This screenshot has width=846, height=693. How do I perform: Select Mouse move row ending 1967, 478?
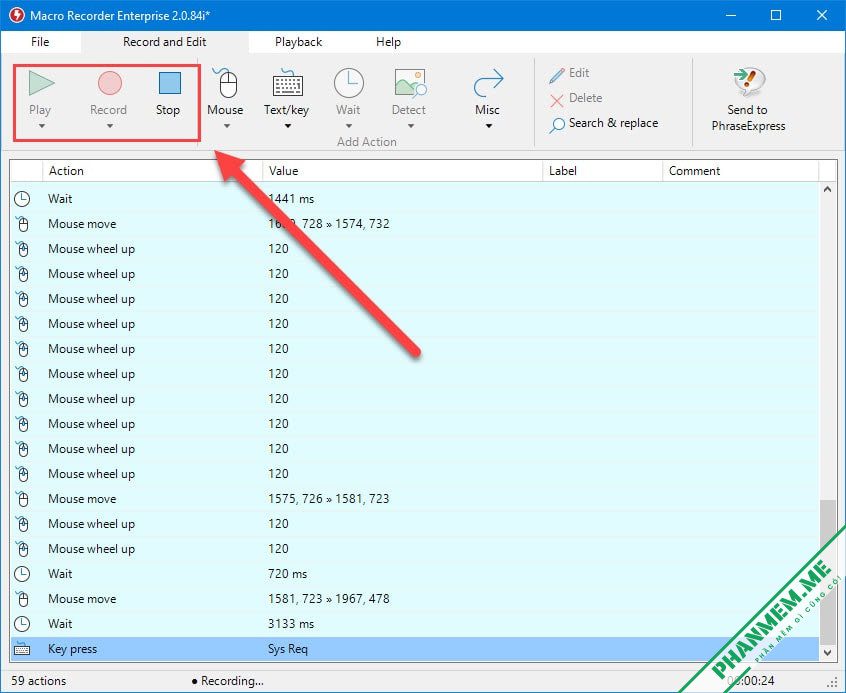tap(415, 599)
